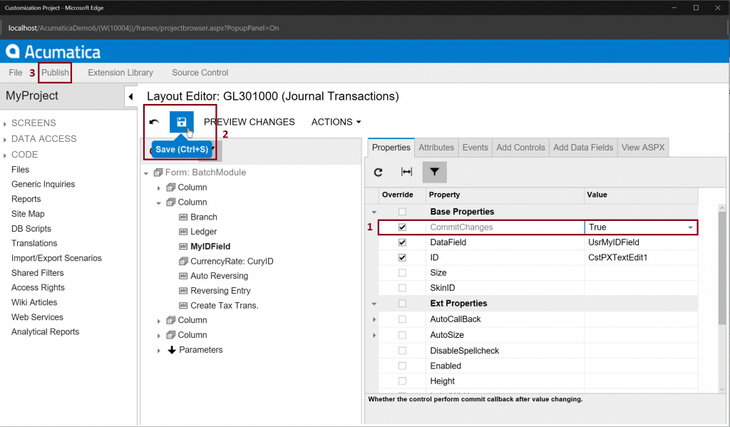
Task: Enable the DisableSpellcheck override checkbox
Action: coord(402,351)
